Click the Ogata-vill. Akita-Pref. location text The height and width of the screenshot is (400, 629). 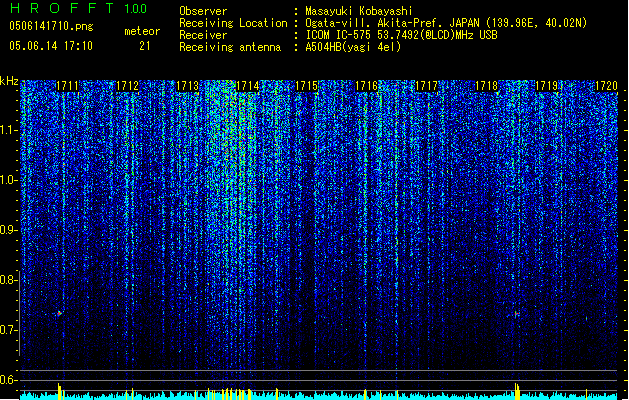446,23
